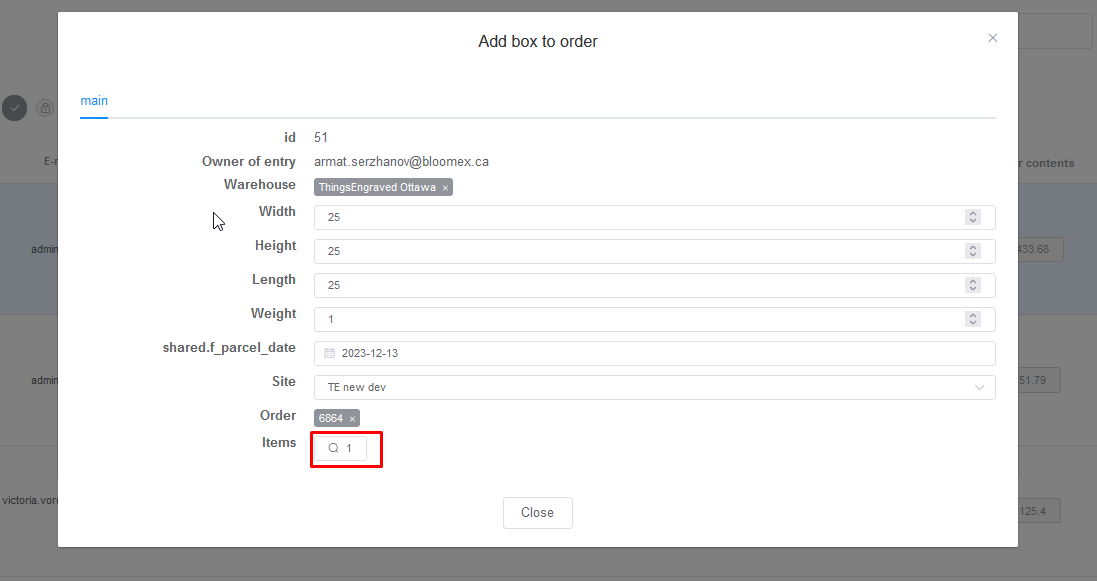Viewport: 1097px width, 581px height.
Task: Focus the Width input showing 25
Action: tap(654, 217)
